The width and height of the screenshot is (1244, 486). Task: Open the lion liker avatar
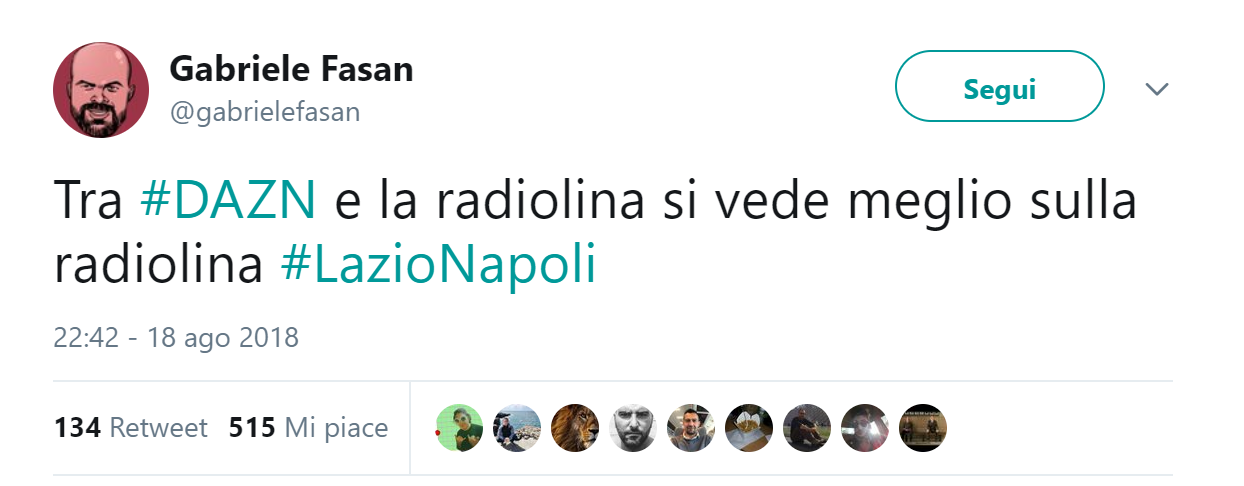tap(575, 428)
